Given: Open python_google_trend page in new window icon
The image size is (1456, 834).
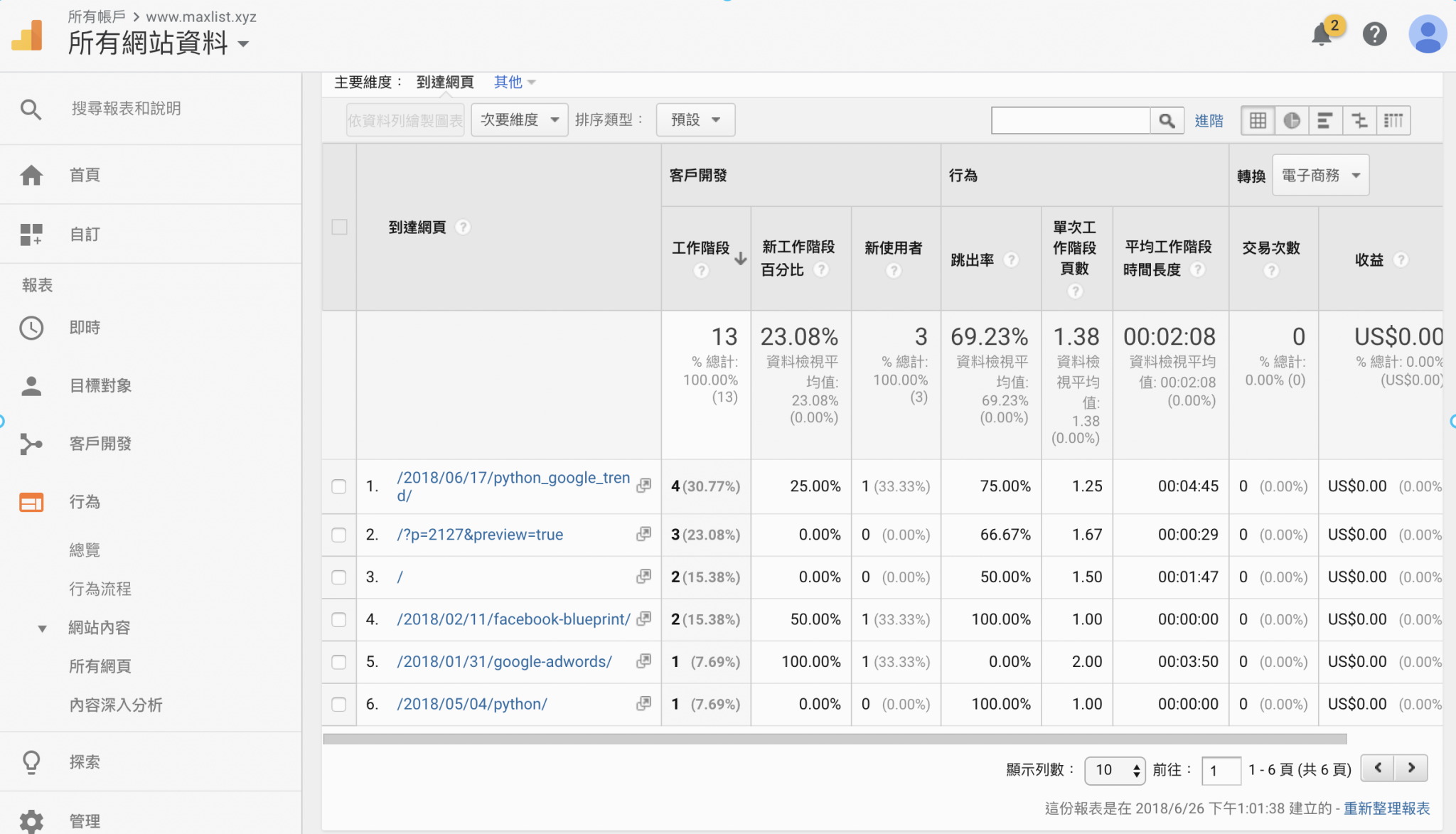Looking at the screenshot, I should pos(644,486).
